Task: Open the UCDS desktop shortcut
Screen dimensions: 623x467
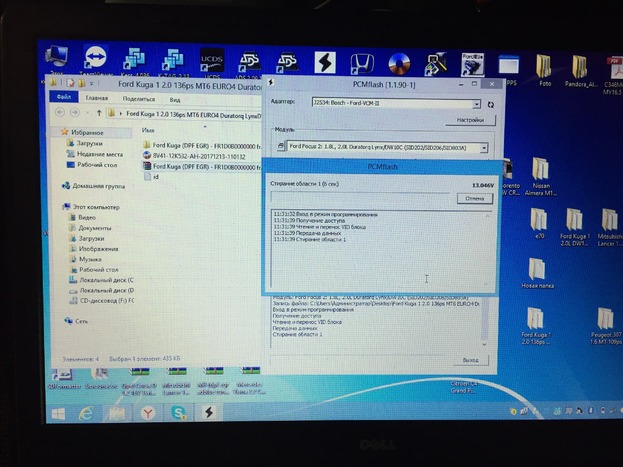Action: pyautogui.click(x=211, y=60)
